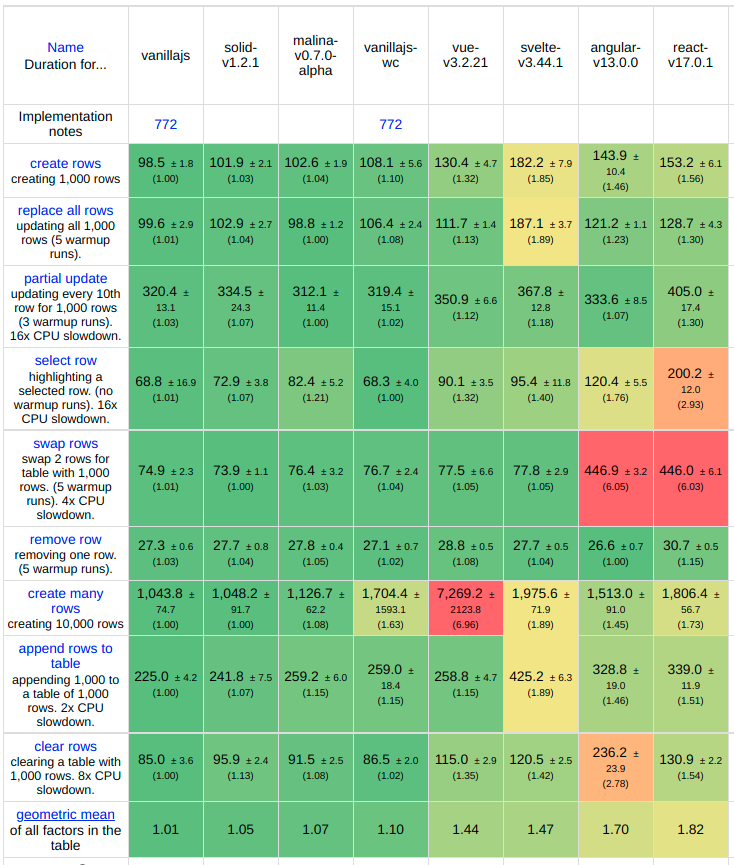The height and width of the screenshot is (865, 734).
Task: Open the create rows benchmark link
Action: tap(65, 163)
